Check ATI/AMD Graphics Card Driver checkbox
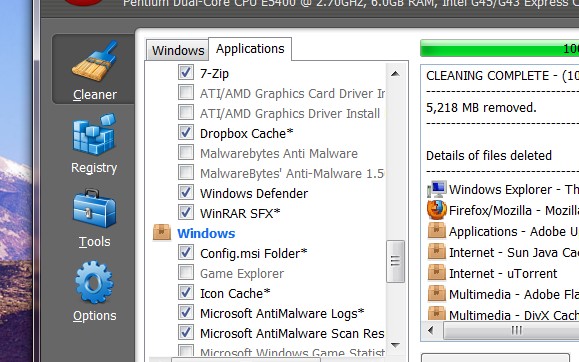This screenshot has height=362, width=579. pos(186,92)
